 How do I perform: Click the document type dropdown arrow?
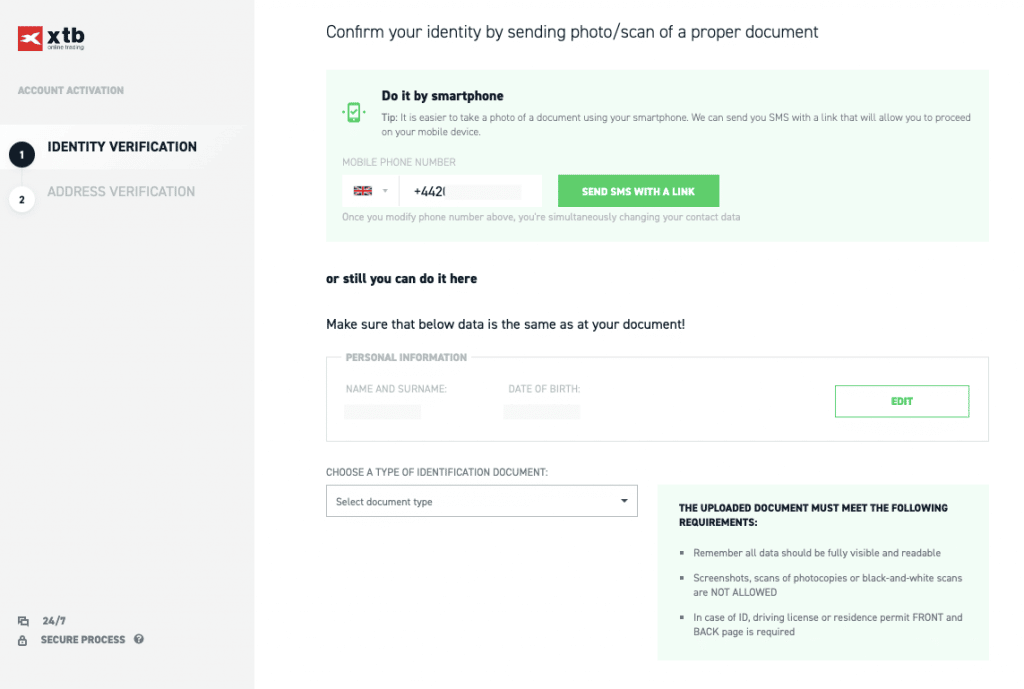click(x=624, y=501)
